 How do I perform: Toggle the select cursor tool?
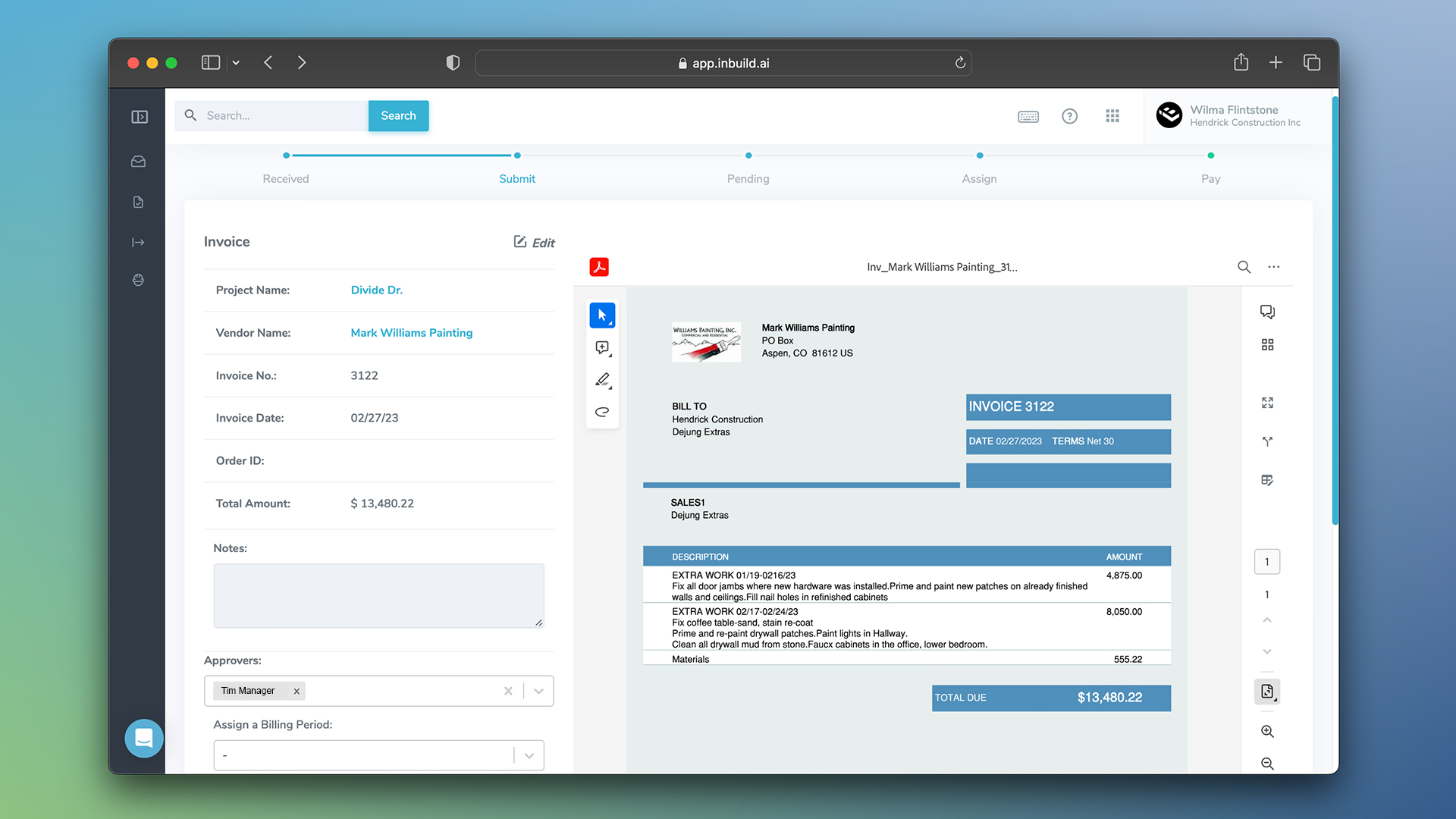coord(602,315)
